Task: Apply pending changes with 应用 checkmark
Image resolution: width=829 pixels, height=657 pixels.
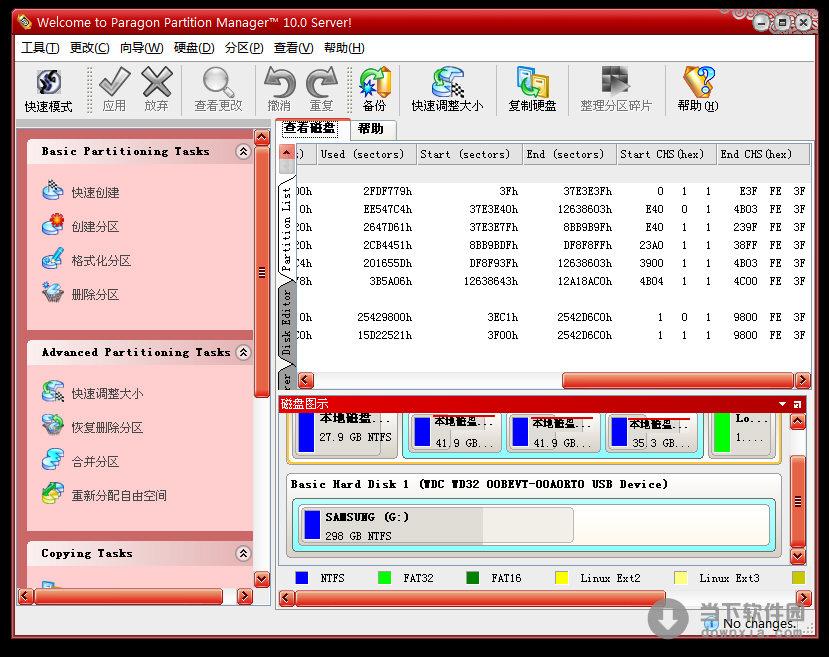Action: pyautogui.click(x=114, y=81)
